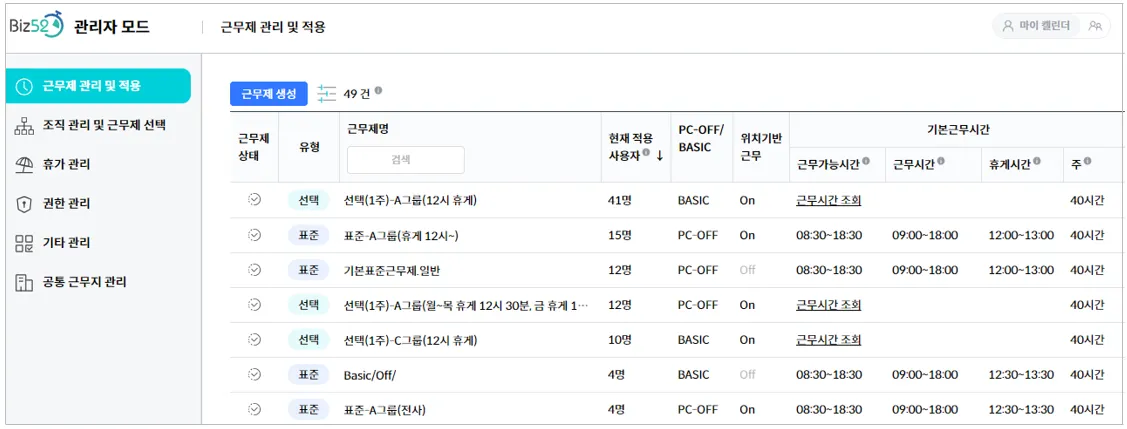1127x429 pixels.
Task: Open 기타 관리 in the sidebar
Action: 66,243
